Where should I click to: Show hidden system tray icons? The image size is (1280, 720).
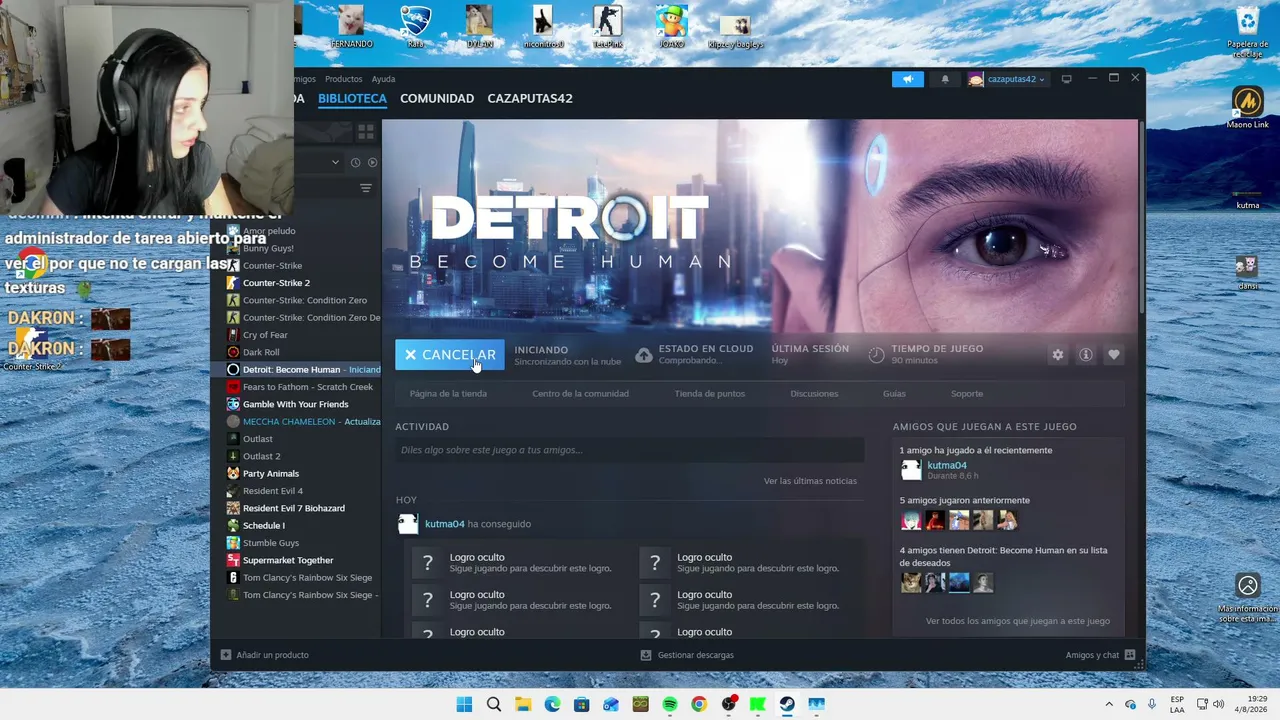[x=1108, y=704]
